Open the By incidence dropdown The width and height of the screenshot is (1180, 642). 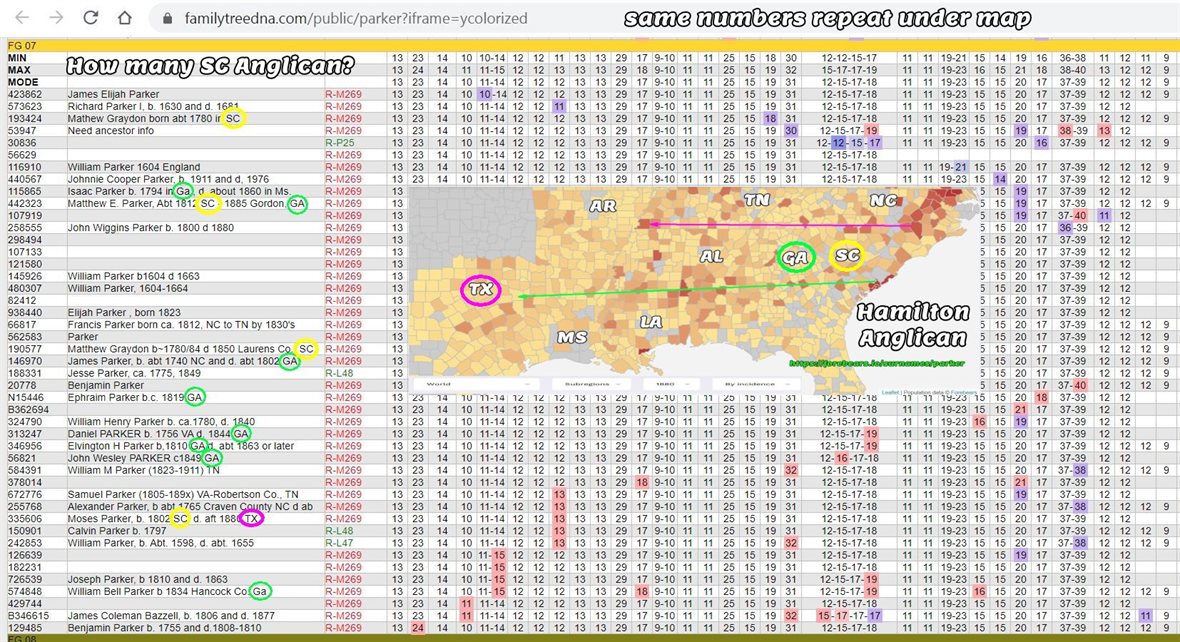point(755,383)
